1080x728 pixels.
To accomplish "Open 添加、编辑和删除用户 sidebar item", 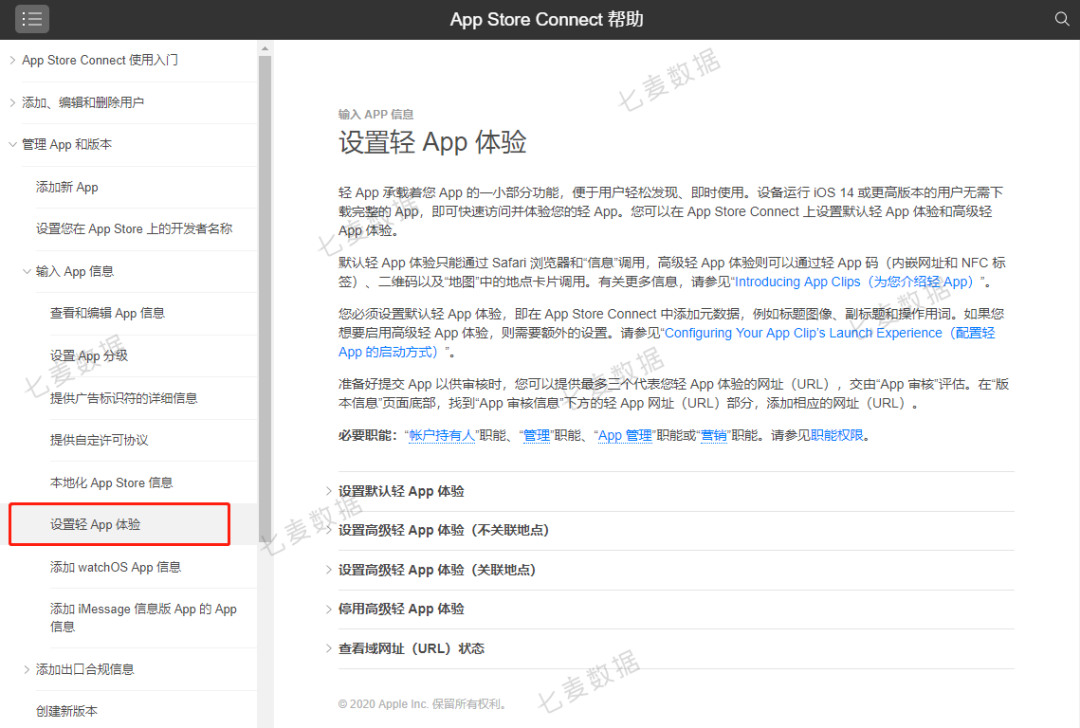I will (x=83, y=103).
